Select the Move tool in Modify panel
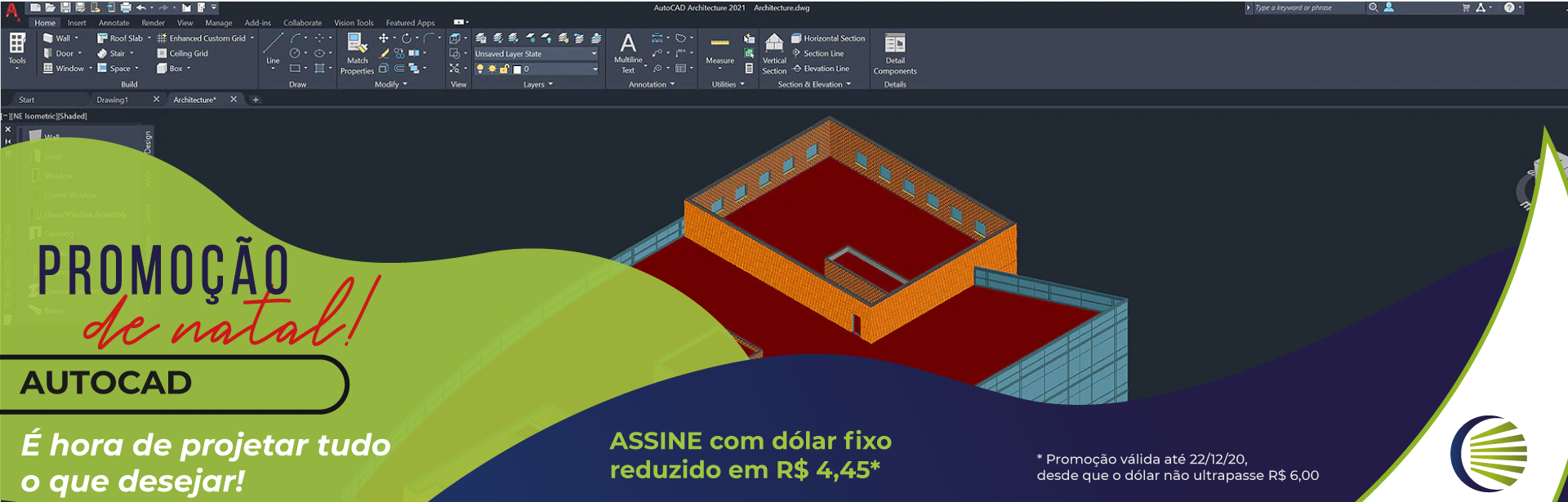This screenshot has height=502, width=1568. tap(383, 38)
